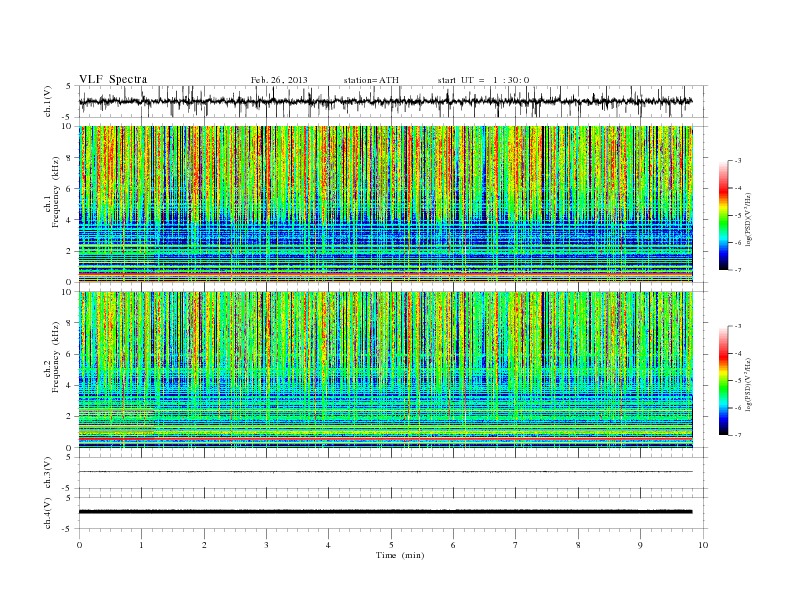Click the "Time (min)" x-axis label
Screen dimensions: 792x612
tap(400, 555)
